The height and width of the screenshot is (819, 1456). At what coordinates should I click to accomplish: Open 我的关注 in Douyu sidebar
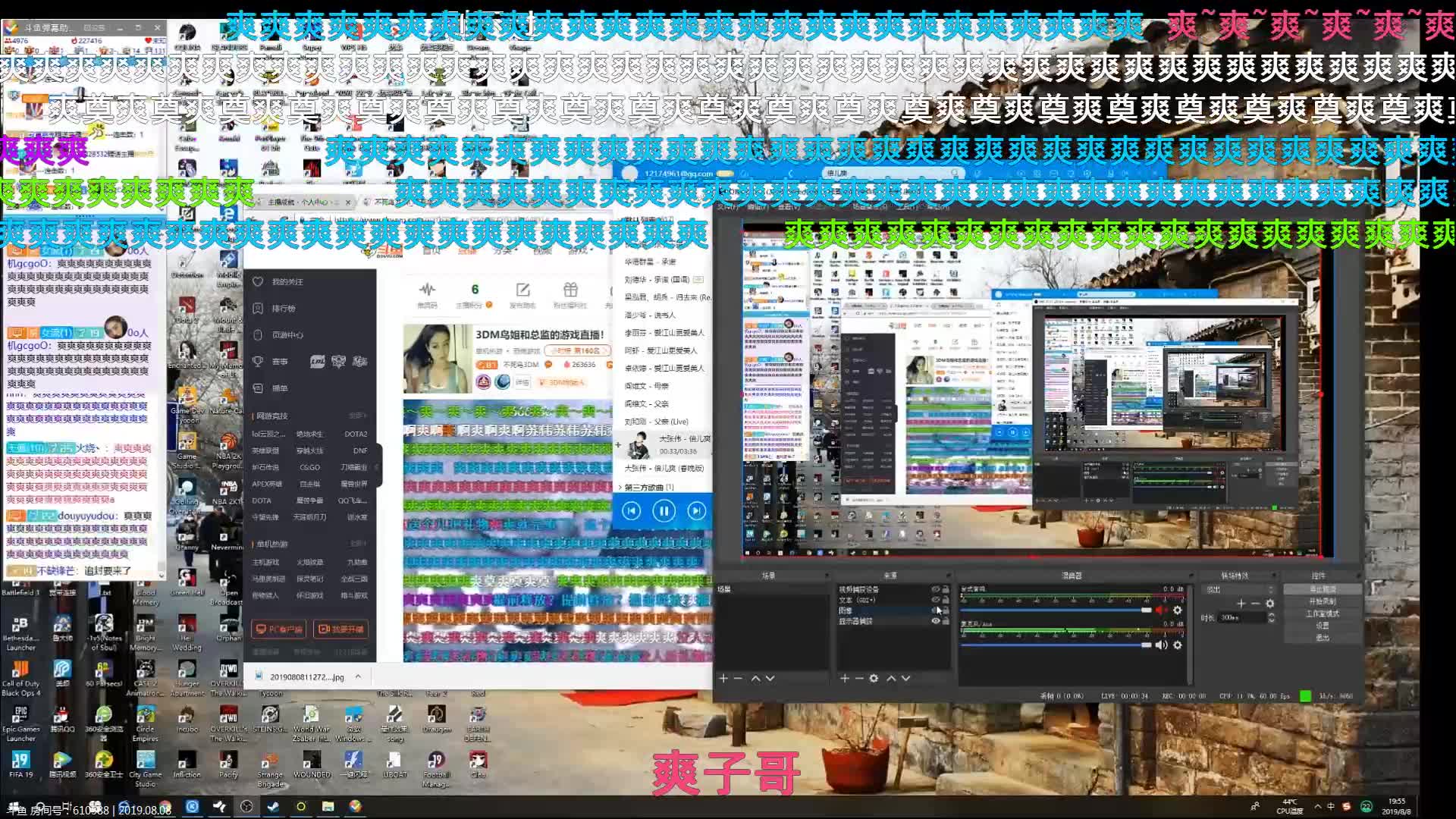pos(287,282)
